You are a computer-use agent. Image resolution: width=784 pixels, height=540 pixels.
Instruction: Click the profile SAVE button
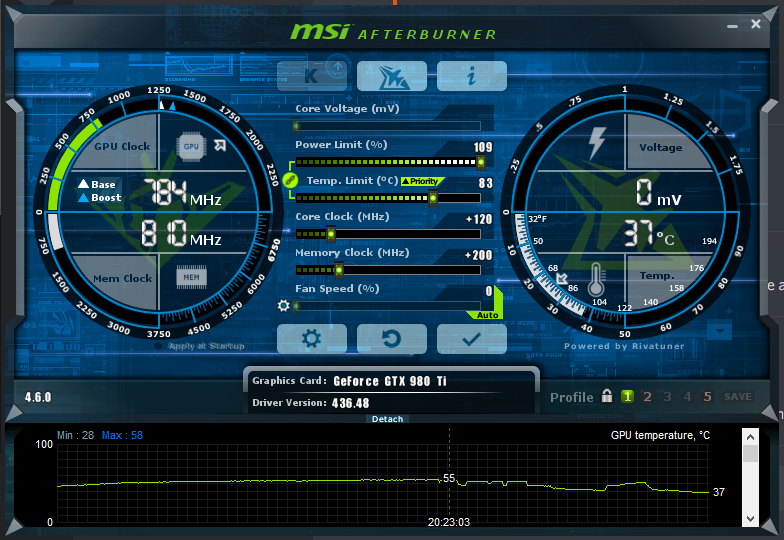[737, 396]
